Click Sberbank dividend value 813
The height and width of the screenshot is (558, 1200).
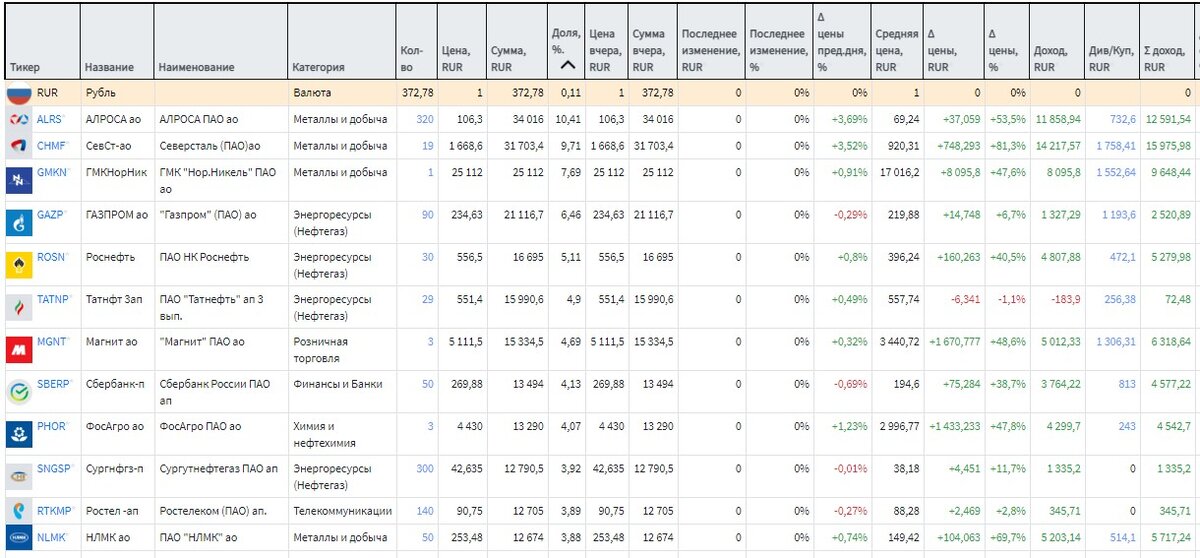click(1127, 384)
